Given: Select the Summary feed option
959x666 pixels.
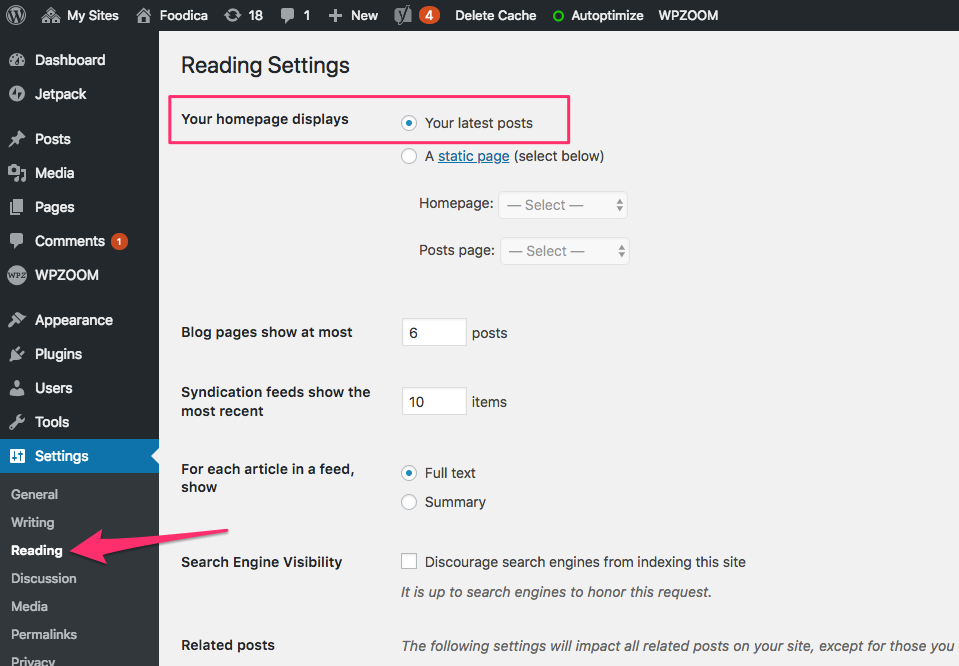Looking at the screenshot, I should [x=409, y=502].
